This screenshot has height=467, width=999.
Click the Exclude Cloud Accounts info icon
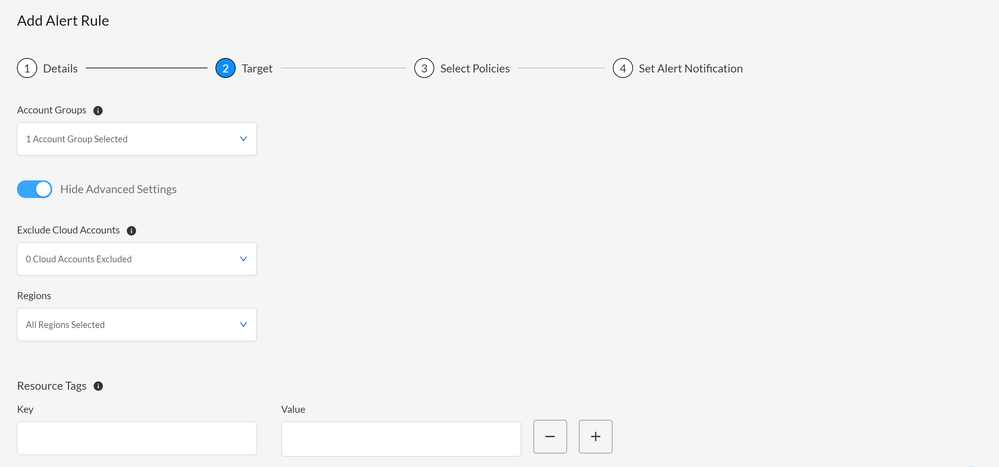(132, 230)
